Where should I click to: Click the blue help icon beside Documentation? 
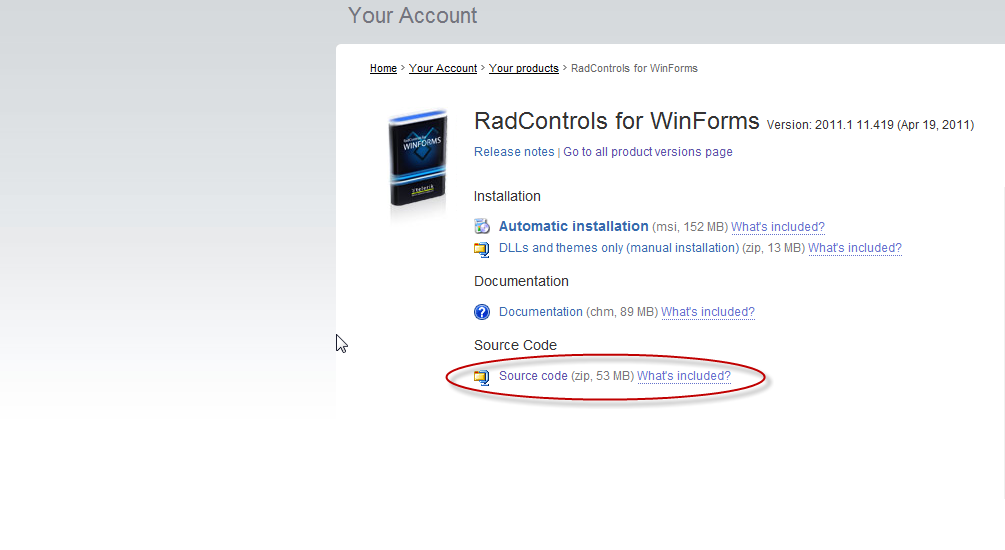click(482, 312)
